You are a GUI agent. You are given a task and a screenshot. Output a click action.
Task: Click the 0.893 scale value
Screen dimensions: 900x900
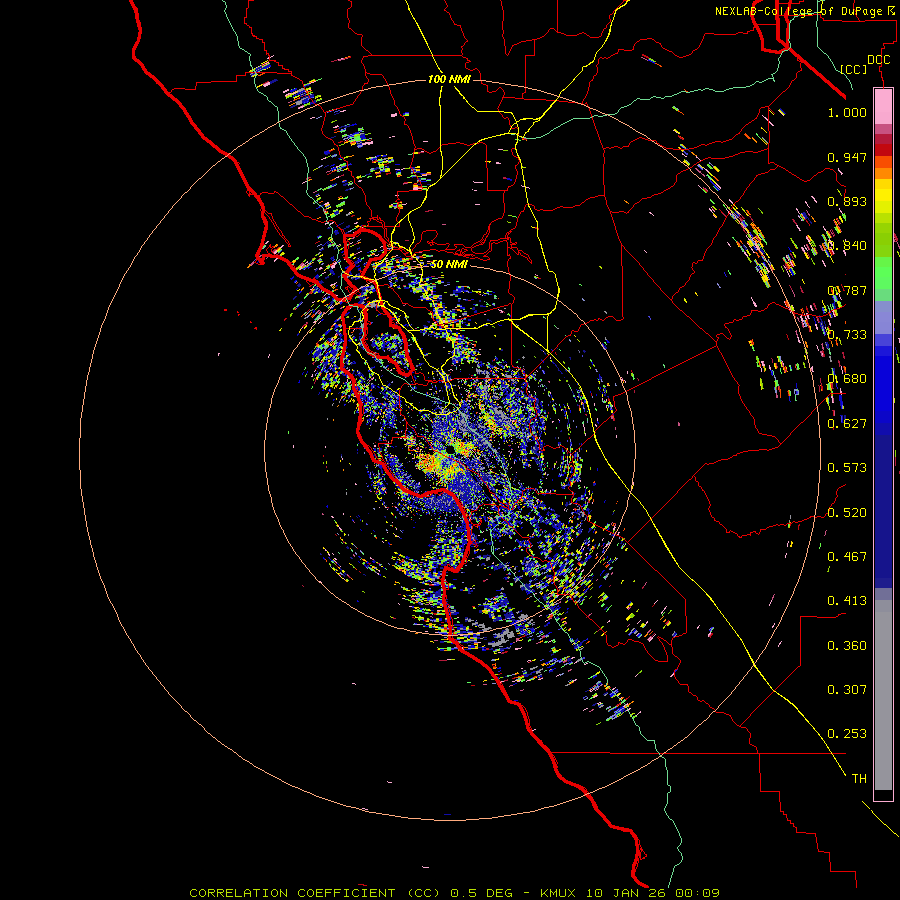[847, 201]
